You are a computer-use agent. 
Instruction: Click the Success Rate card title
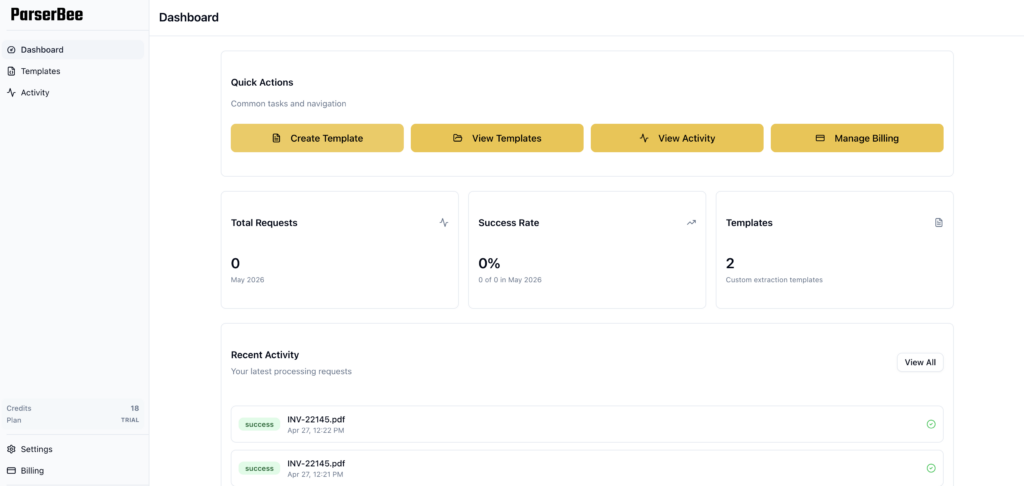coord(509,223)
